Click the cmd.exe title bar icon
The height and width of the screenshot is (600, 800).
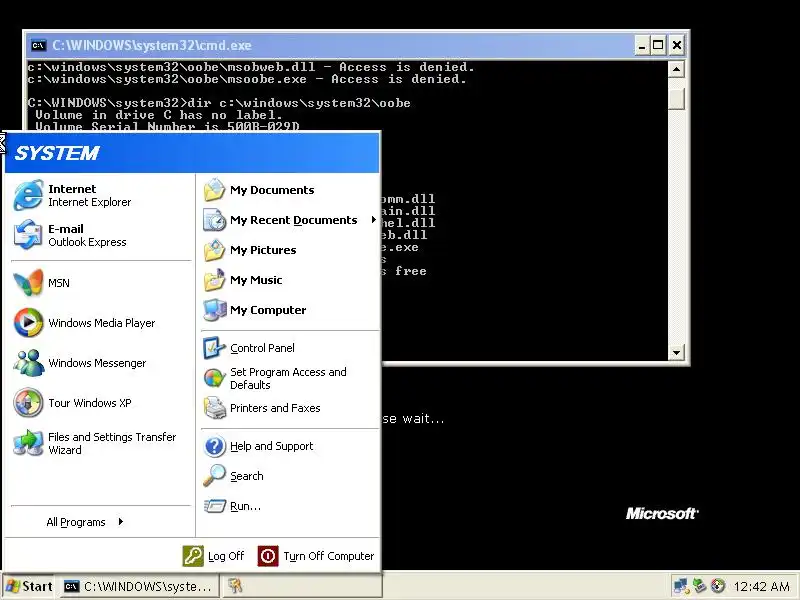pos(39,45)
